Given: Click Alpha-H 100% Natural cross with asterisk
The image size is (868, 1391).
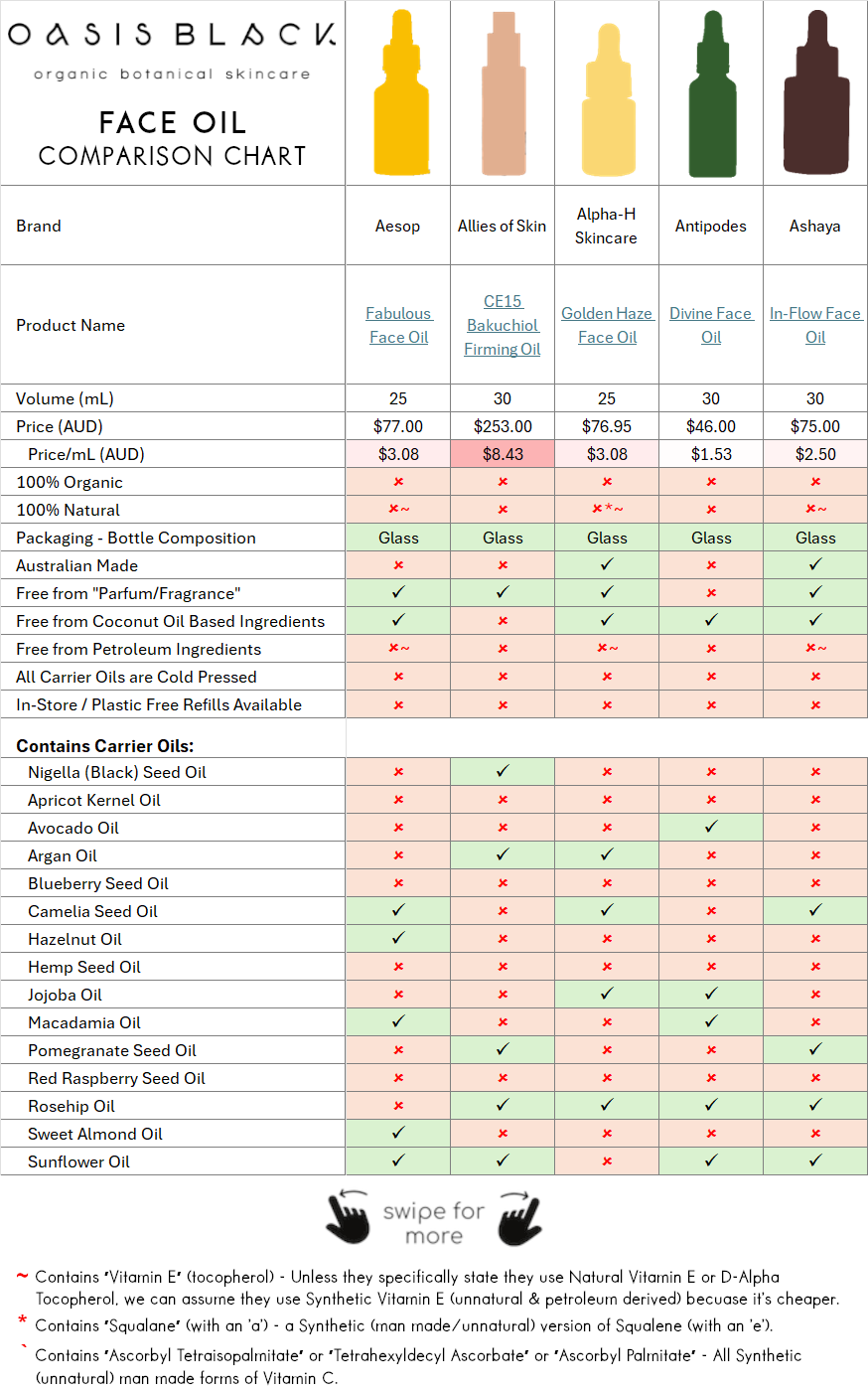Looking at the screenshot, I should click(607, 510).
